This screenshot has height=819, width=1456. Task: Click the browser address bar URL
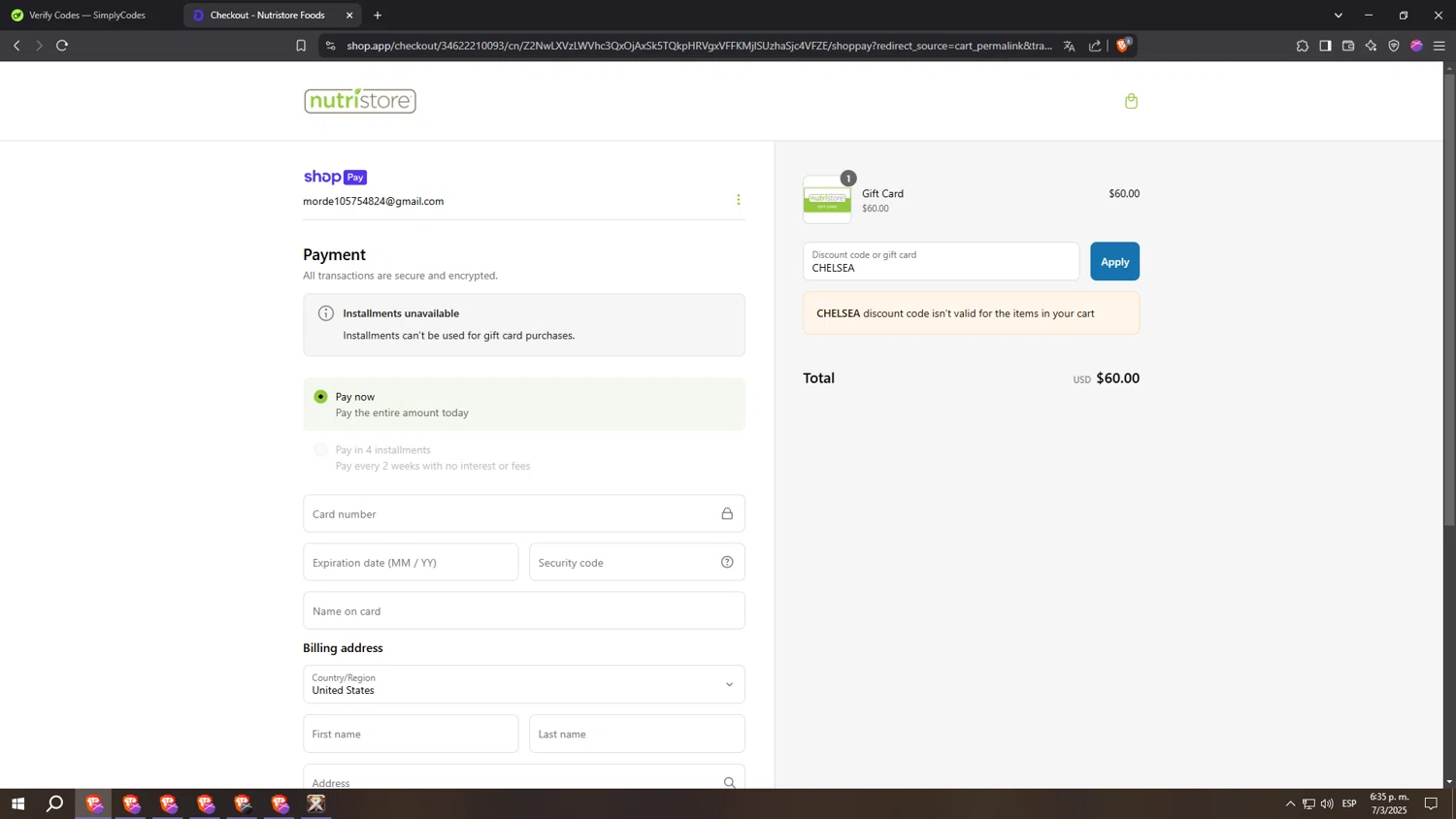699,46
